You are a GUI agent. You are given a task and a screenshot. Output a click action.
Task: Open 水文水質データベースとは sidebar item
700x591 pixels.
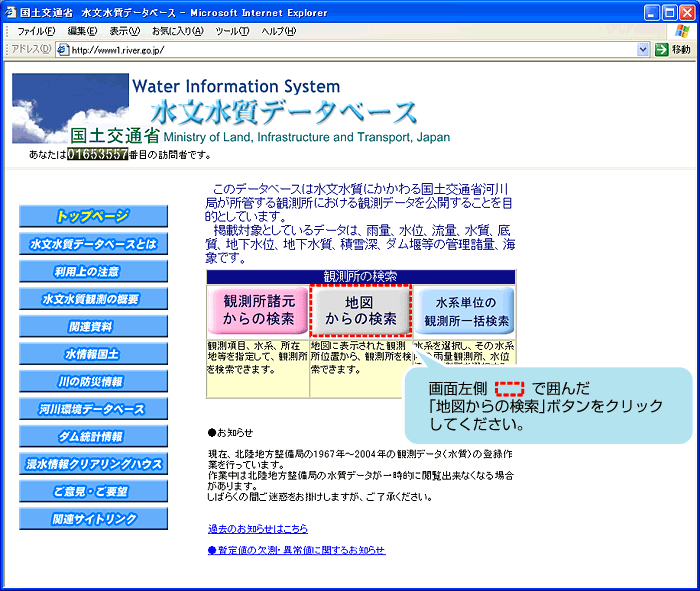coord(94,244)
